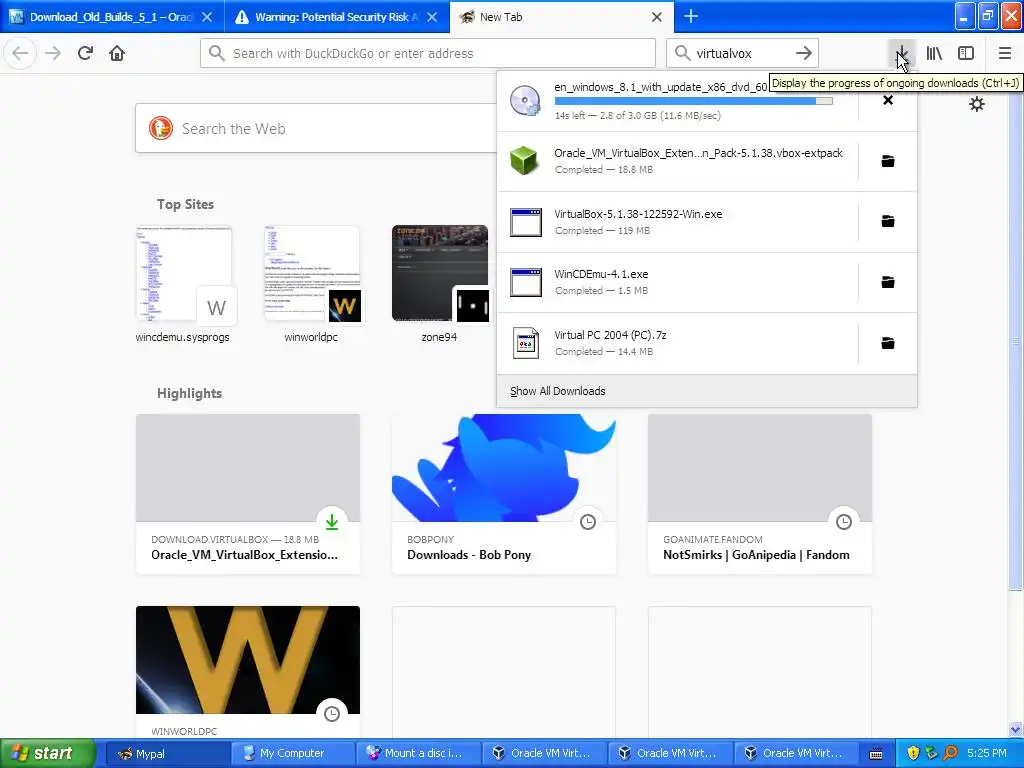Open Oracle_VM_VirtualBox_Extension highlight card
The height and width of the screenshot is (768, 1024).
tap(248, 494)
